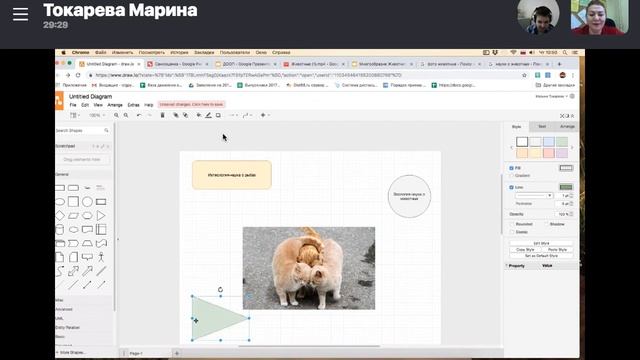Screen dimensions: 640x360
Task: Switch to the Arrange tab in format panel
Action: [x=567, y=127]
